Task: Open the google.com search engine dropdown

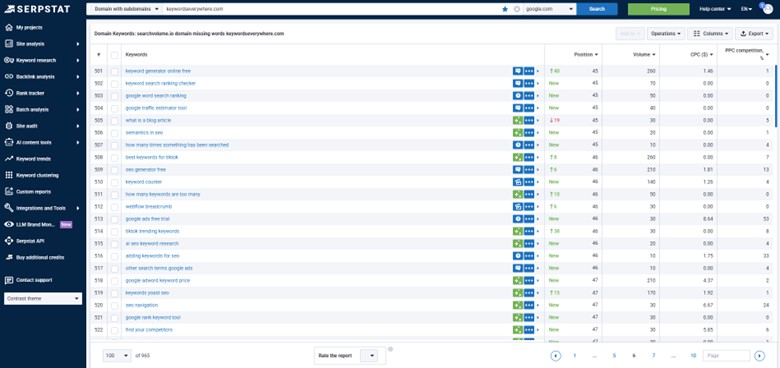Action: (x=550, y=9)
